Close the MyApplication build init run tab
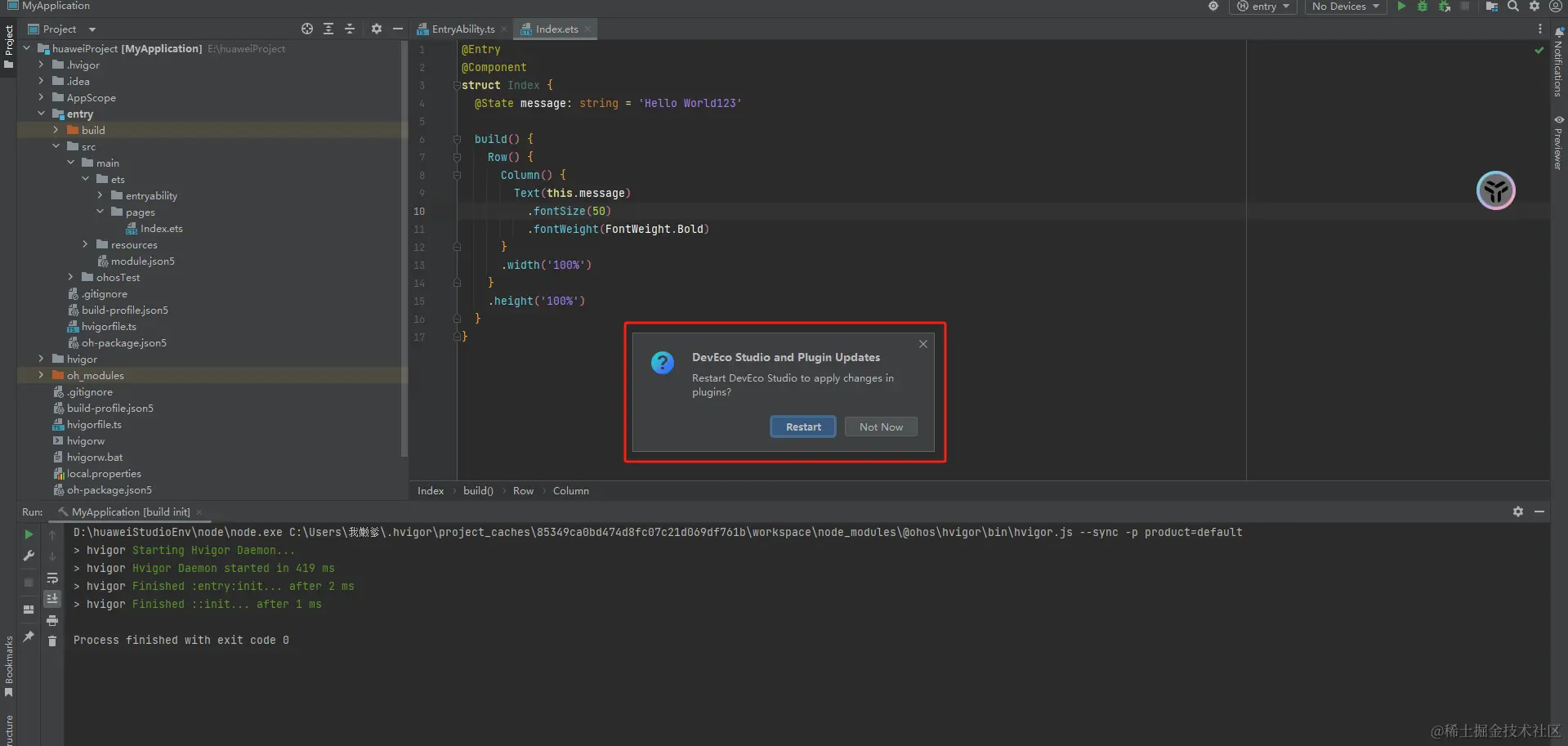 199,512
